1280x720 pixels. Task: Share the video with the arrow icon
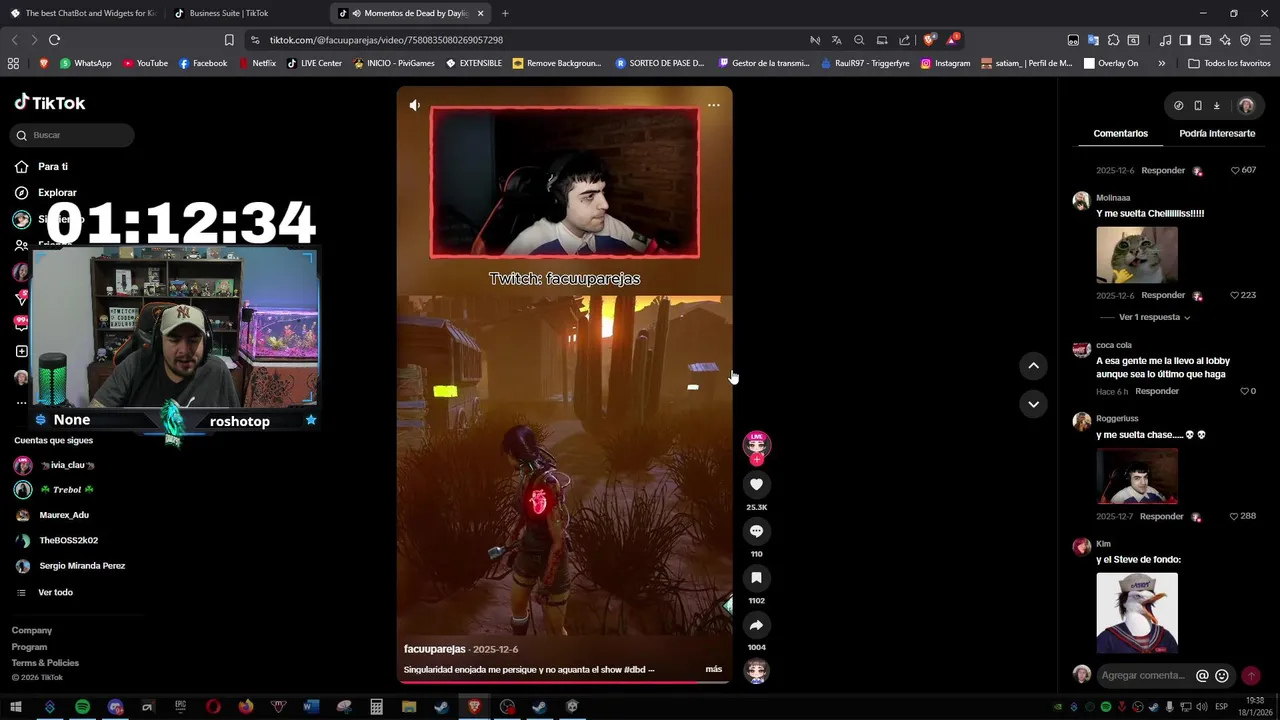point(756,625)
